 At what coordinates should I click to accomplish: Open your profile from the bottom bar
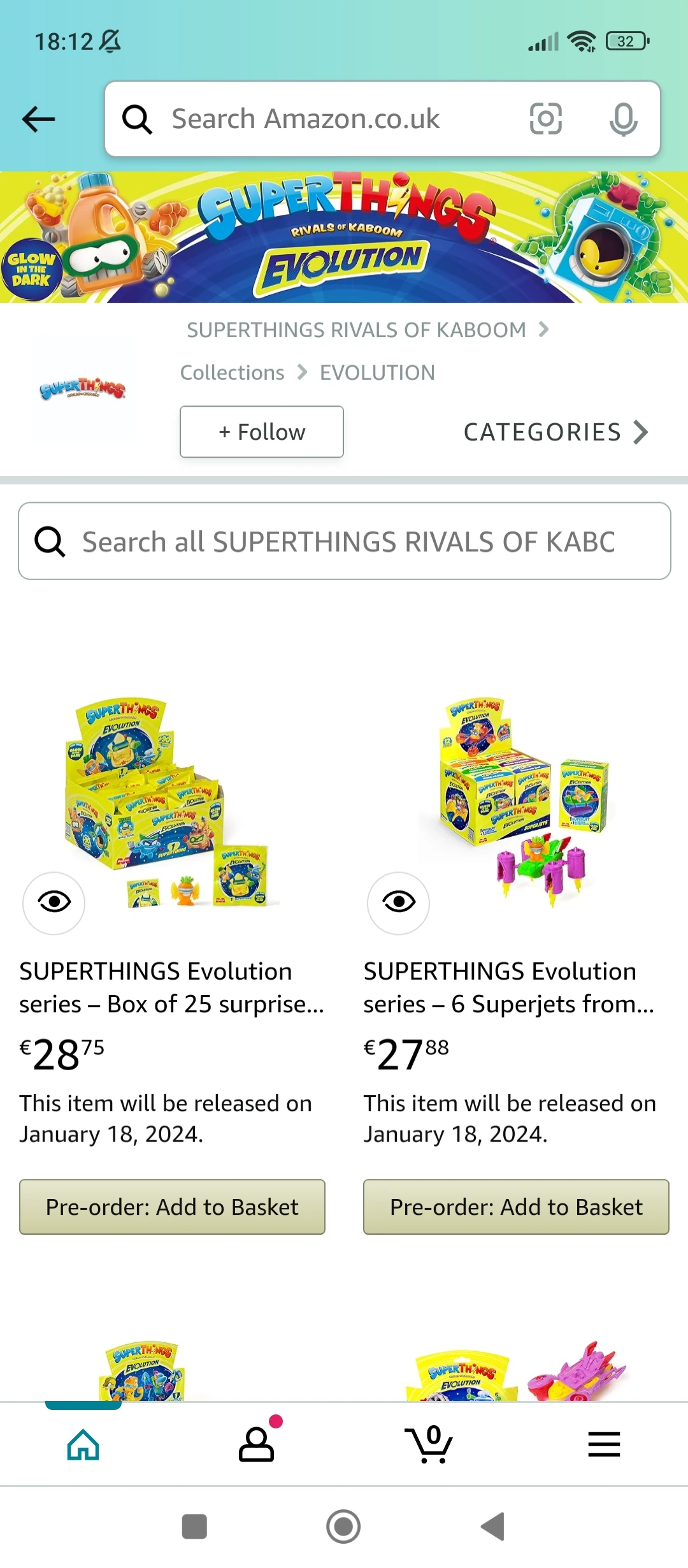coord(257,1445)
